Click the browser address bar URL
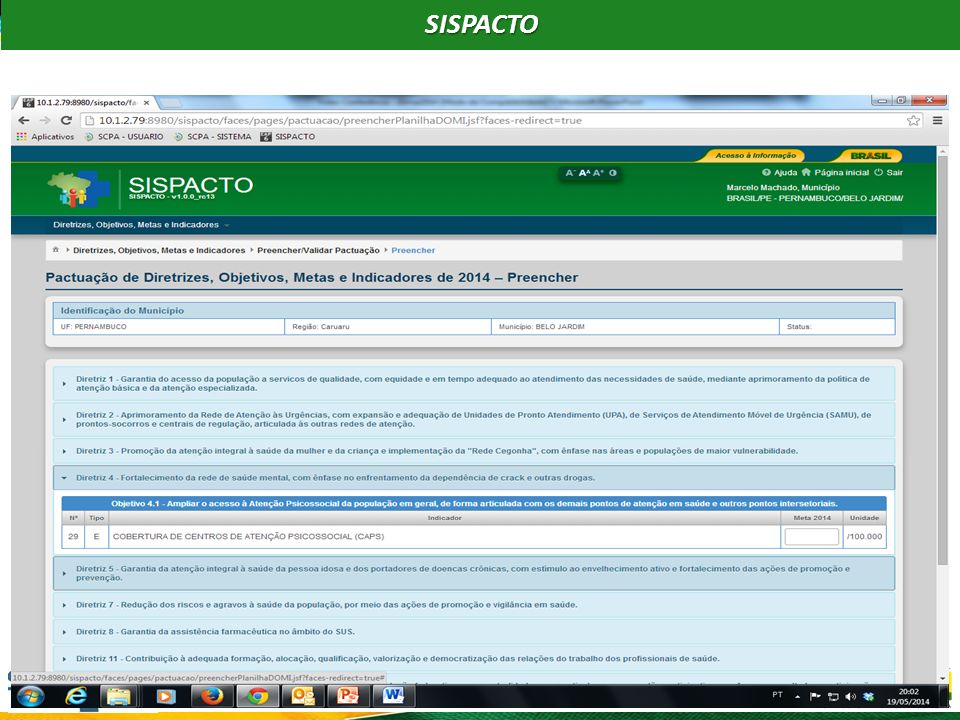960x720 pixels. click(340, 121)
